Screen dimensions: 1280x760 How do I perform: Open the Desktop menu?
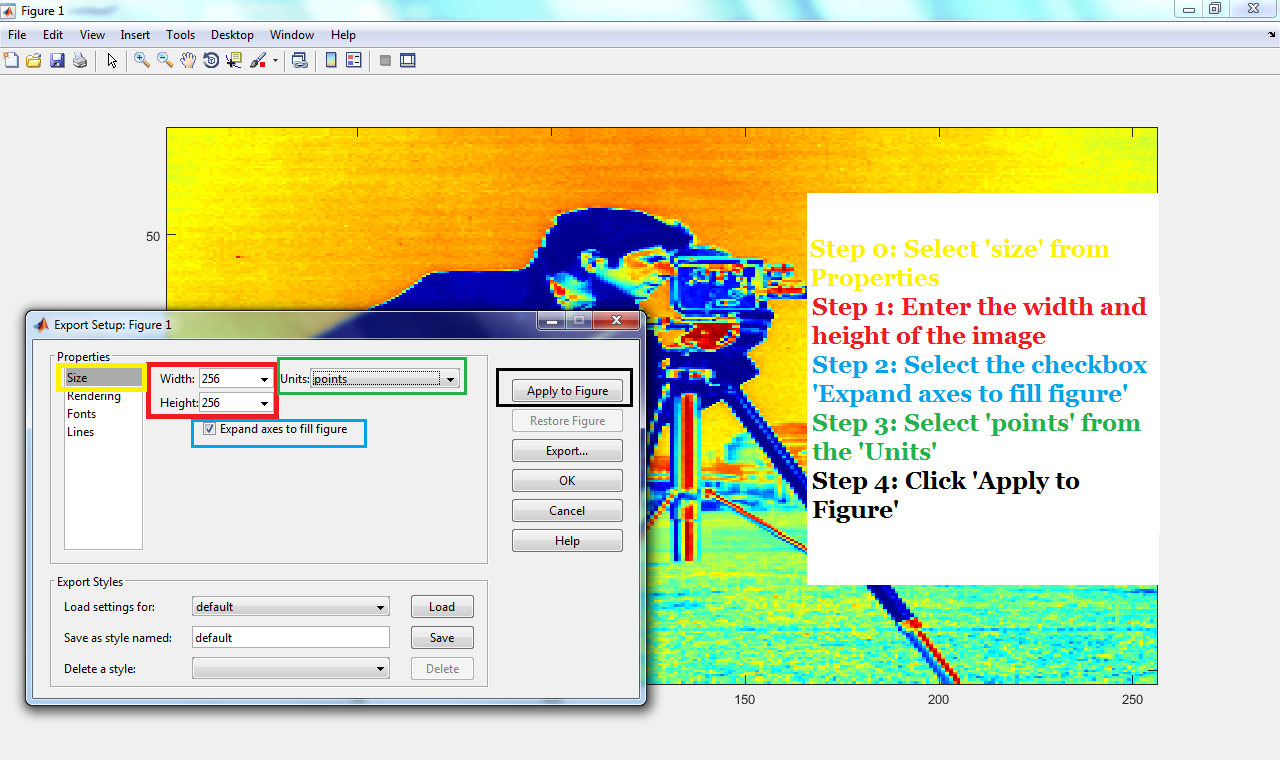pyautogui.click(x=232, y=34)
